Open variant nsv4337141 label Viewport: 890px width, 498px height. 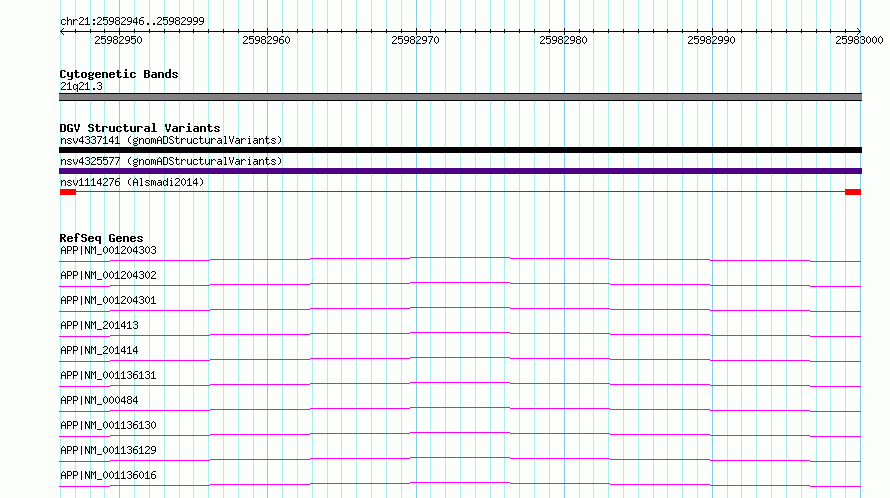click(171, 140)
